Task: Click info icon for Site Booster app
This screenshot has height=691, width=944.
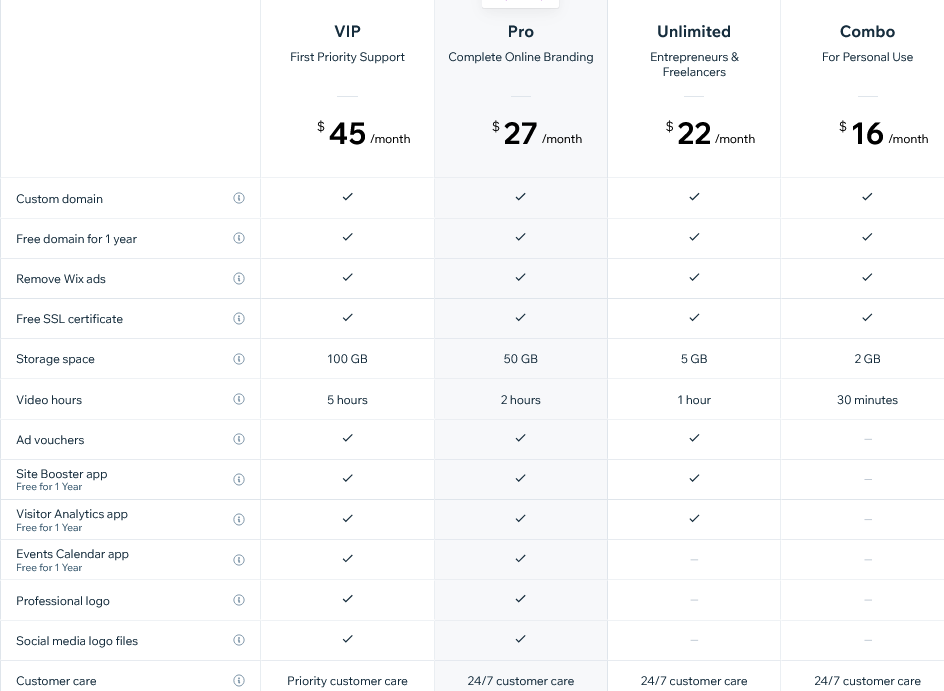Action: point(239,479)
